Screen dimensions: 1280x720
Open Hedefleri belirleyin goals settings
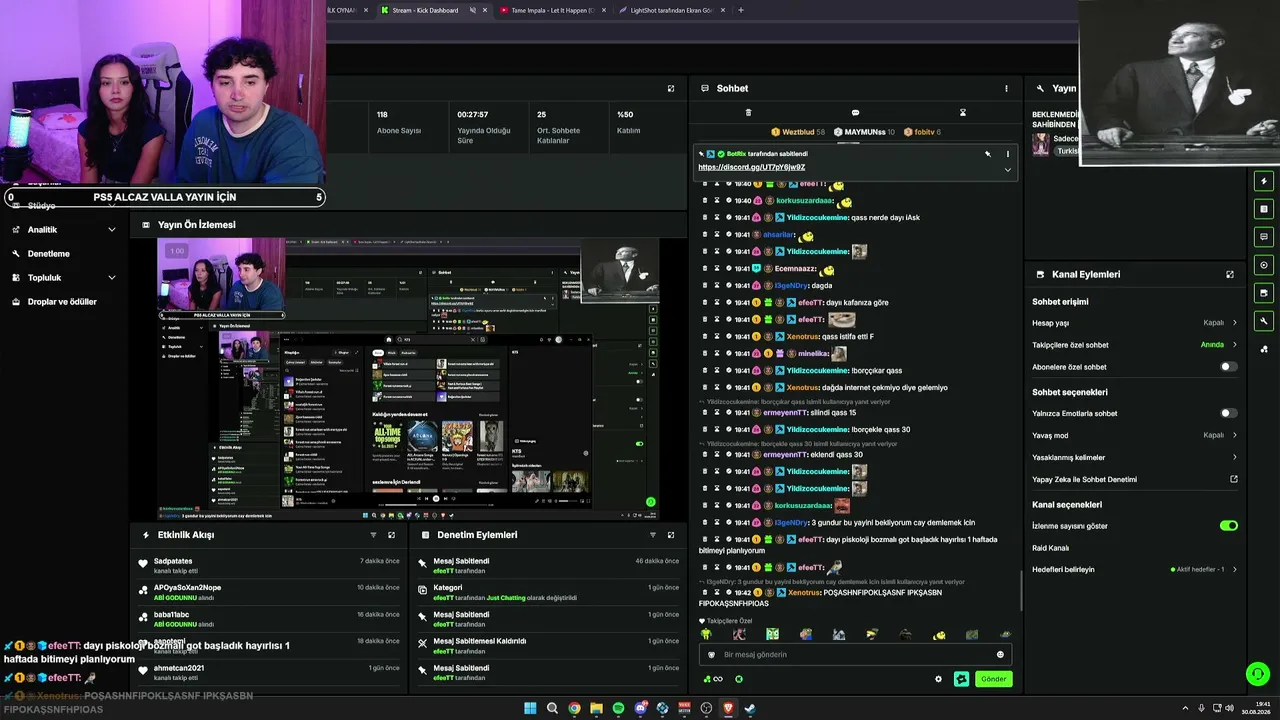tap(1135, 569)
